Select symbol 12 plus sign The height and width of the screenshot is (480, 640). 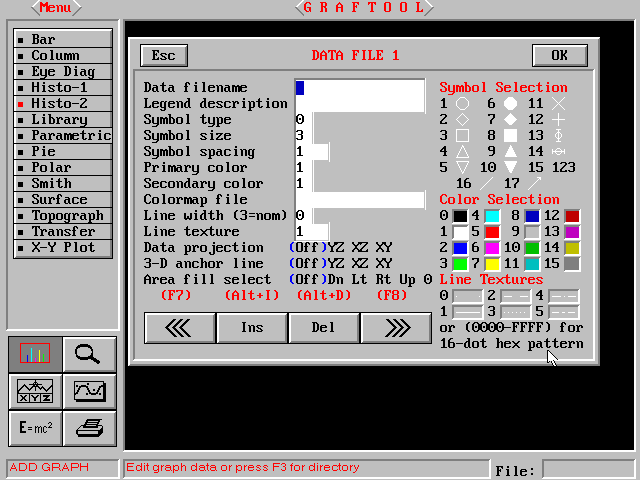[558, 120]
